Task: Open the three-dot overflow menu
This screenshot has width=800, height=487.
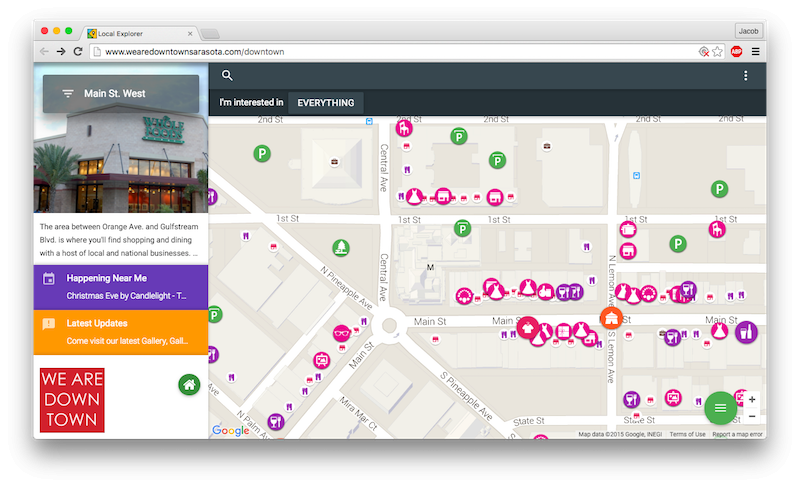Action: (x=745, y=76)
